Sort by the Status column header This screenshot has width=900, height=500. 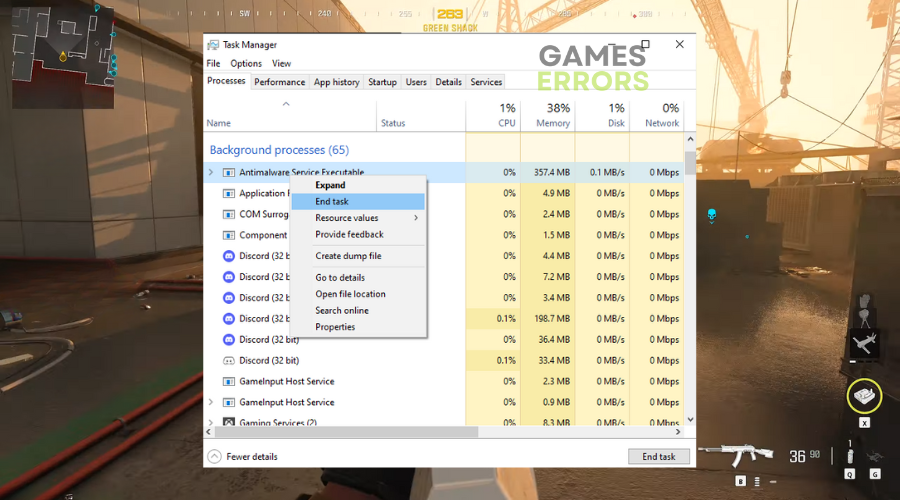(x=421, y=115)
